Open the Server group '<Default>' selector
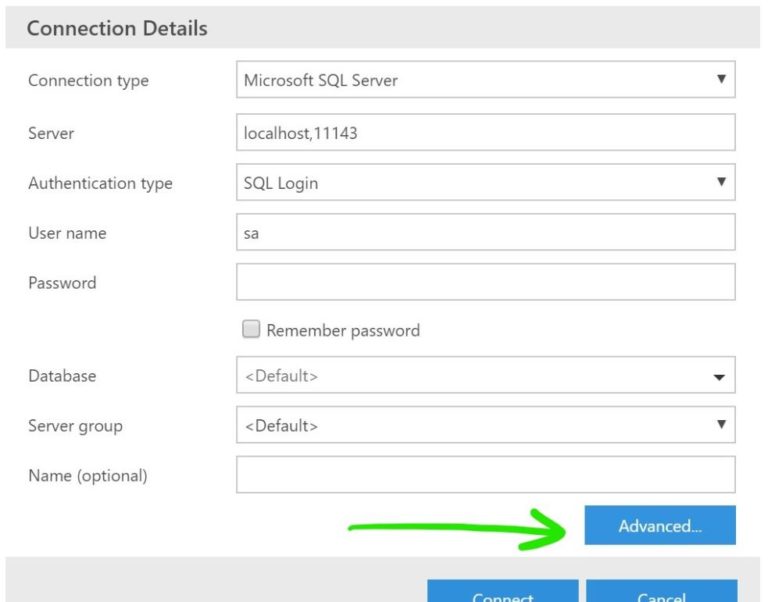Viewport: 768px width, 602px height. coord(470,425)
